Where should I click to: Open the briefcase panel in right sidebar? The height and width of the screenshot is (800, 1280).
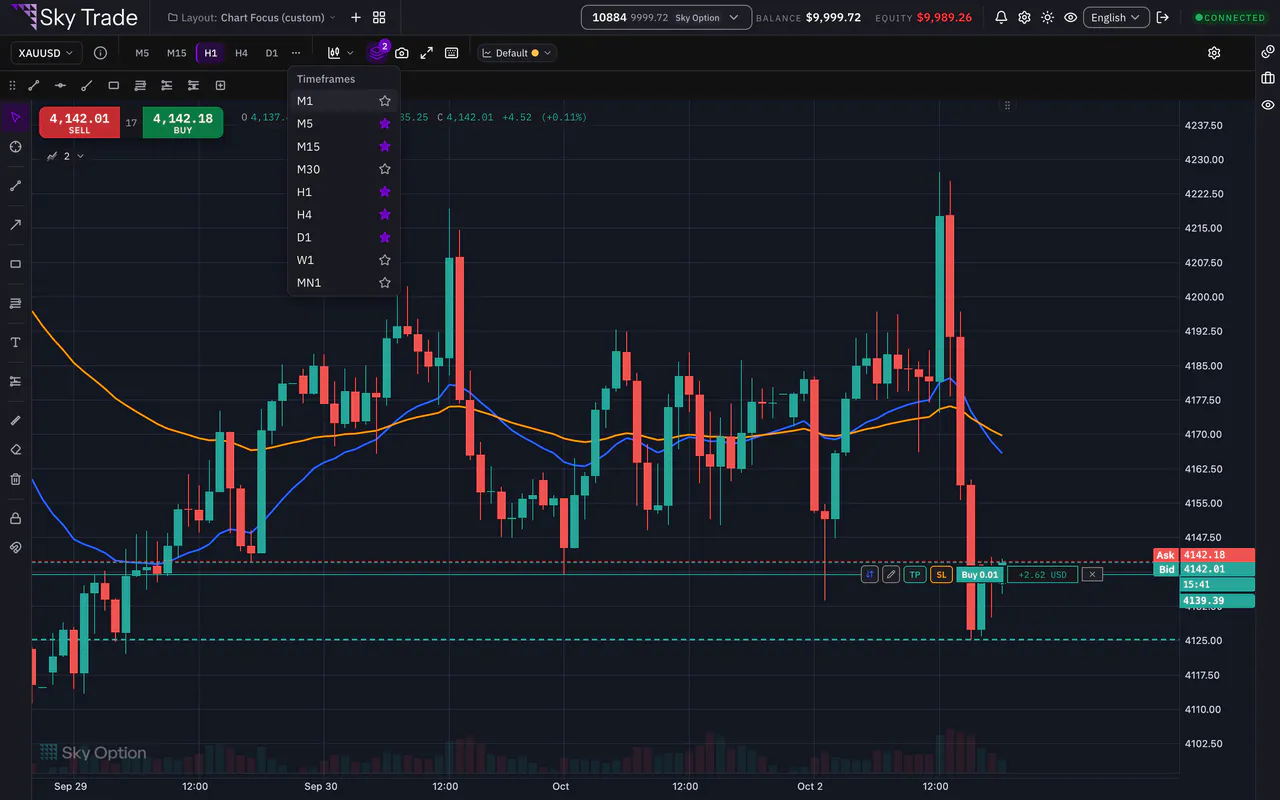(1268, 78)
